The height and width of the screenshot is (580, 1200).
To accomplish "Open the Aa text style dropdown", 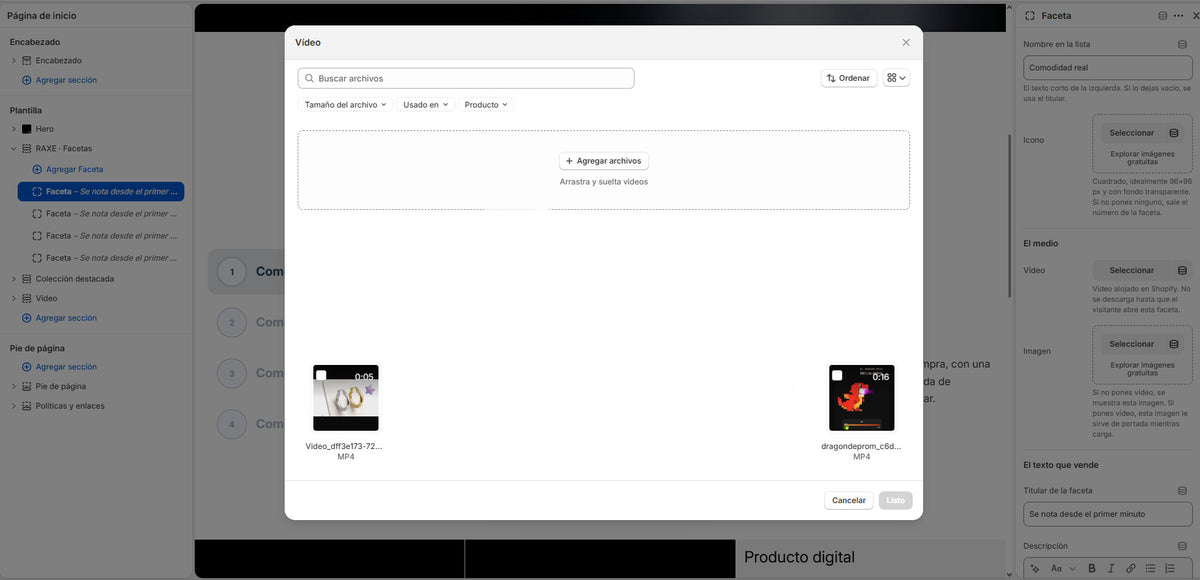I will click(1063, 568).
